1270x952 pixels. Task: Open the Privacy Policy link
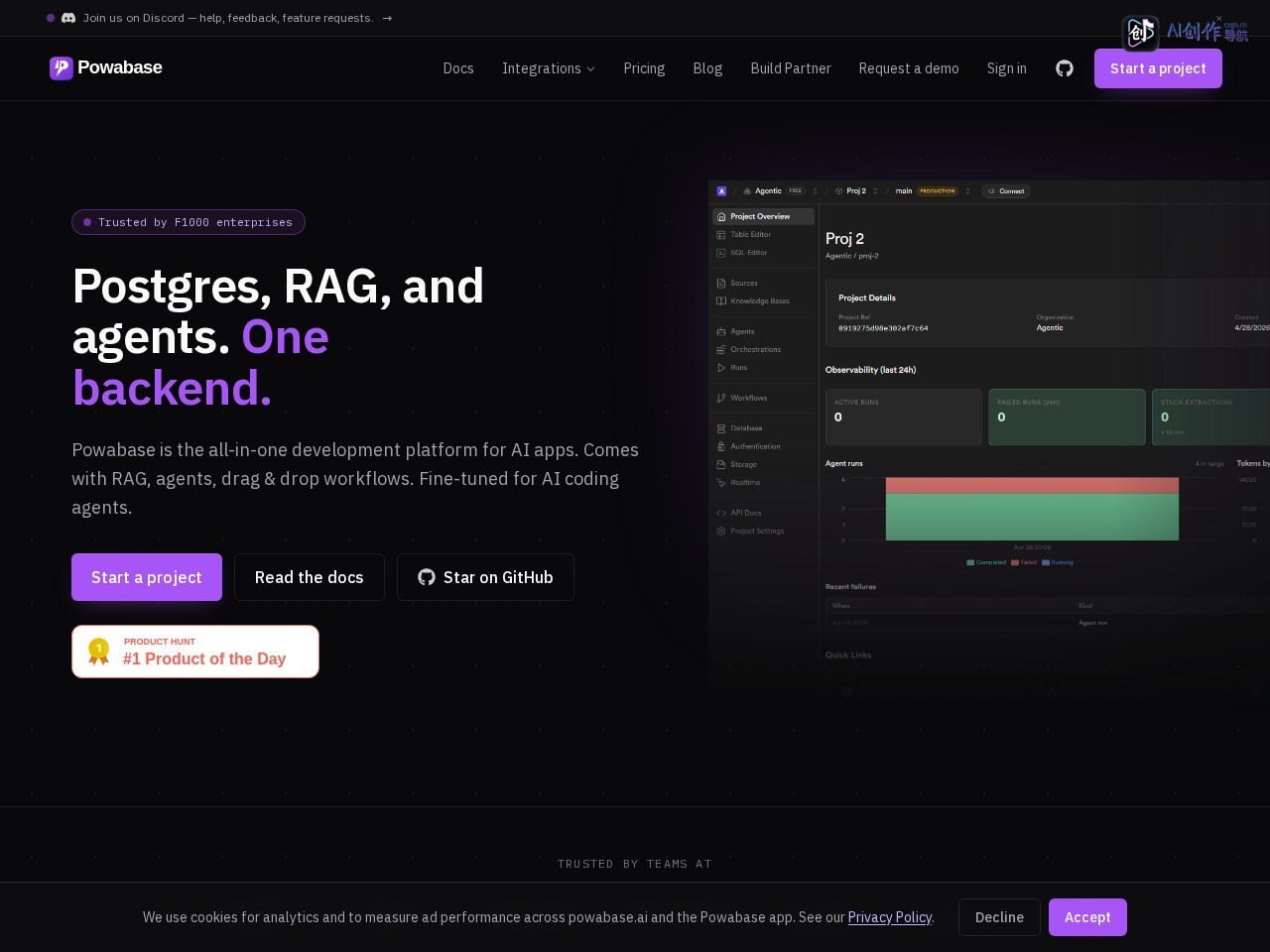890,917
